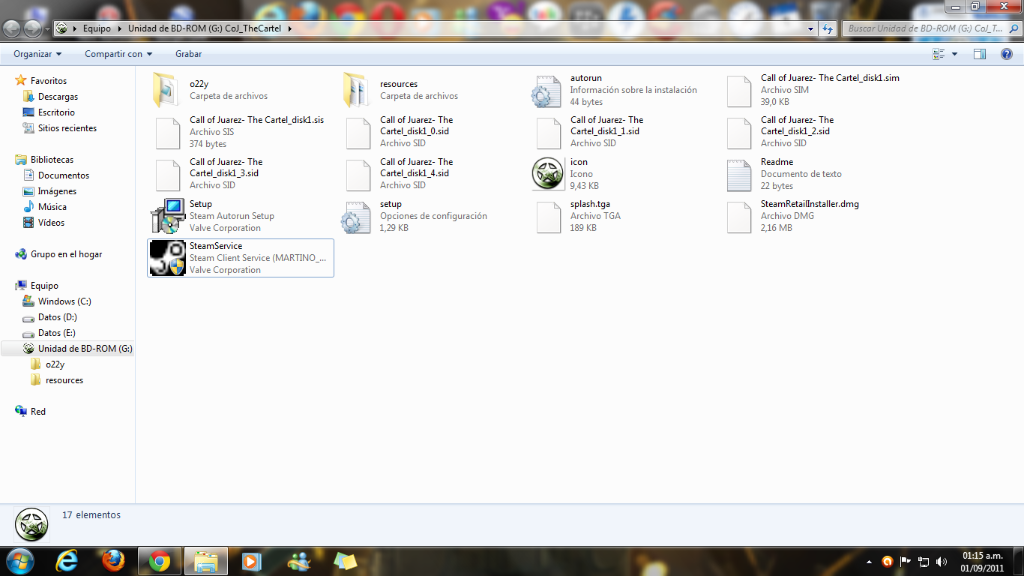Focus the search box Buscar Unidad
The image size is (1024, 576).
[x=925, y=29]
